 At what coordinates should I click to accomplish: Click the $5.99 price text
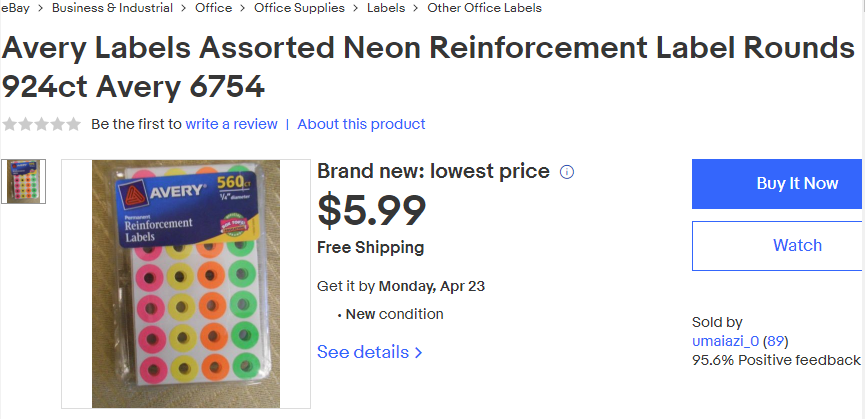pos(372,209)
